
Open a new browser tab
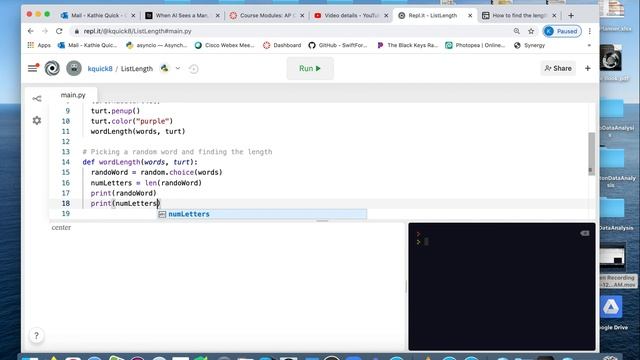click(571, 16)
